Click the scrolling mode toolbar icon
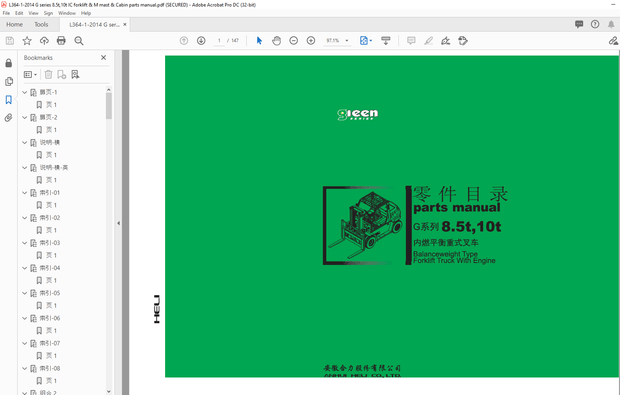The height and width of the screenshot is (395, 620). click(386, 40)
